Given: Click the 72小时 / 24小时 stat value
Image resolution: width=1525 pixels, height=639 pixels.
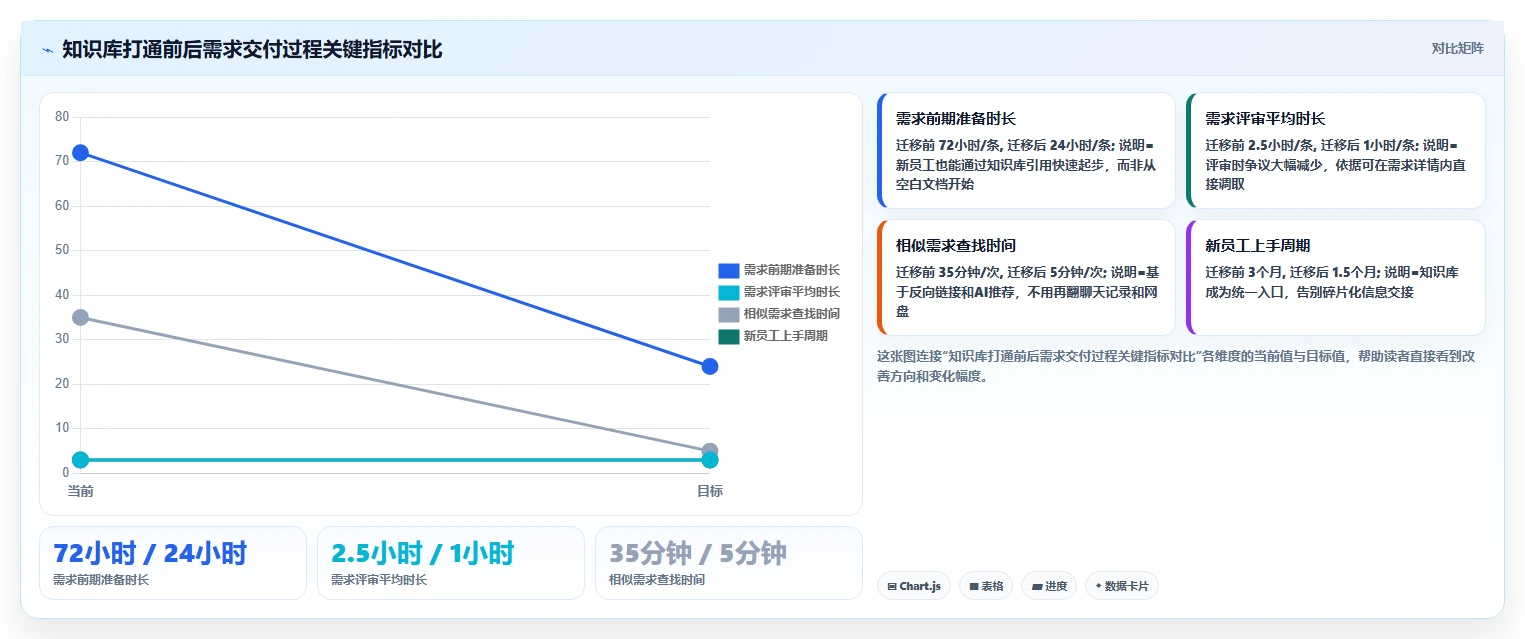Looking at the screenshot, I should coord(150,553).
